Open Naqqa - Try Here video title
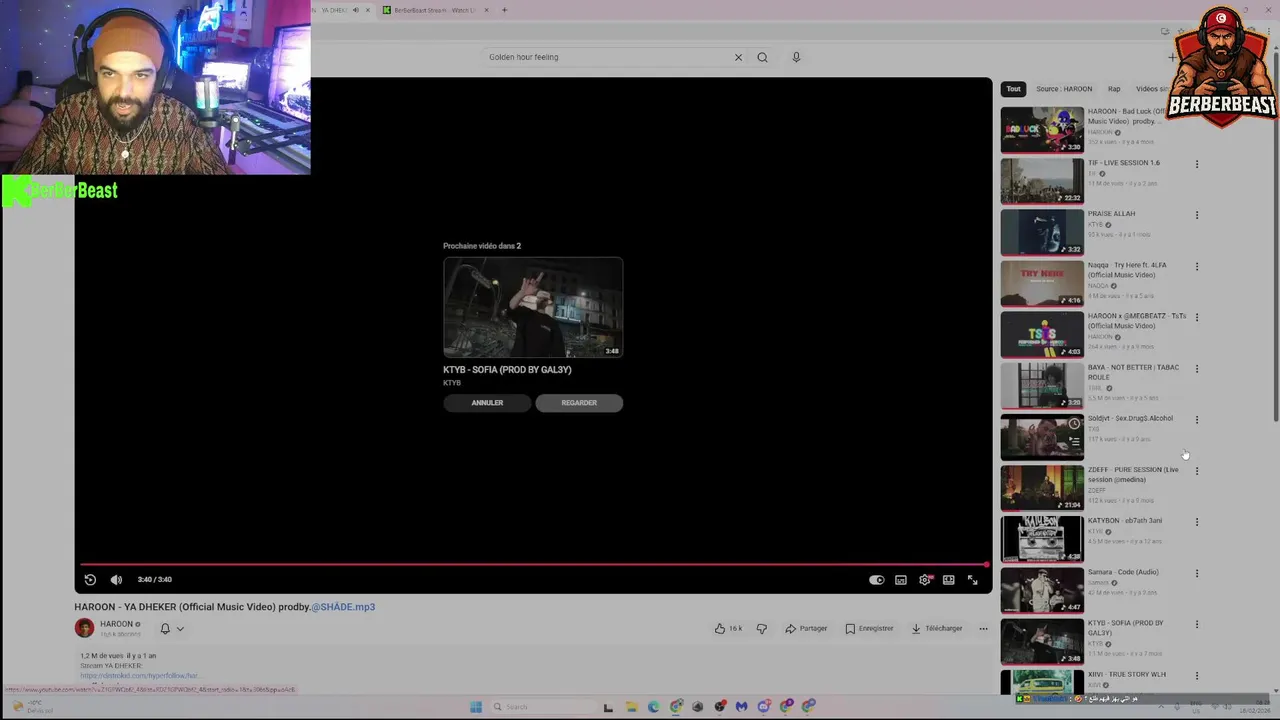The width and height of the screenshot is (1280, 720). click(1127, 270)
